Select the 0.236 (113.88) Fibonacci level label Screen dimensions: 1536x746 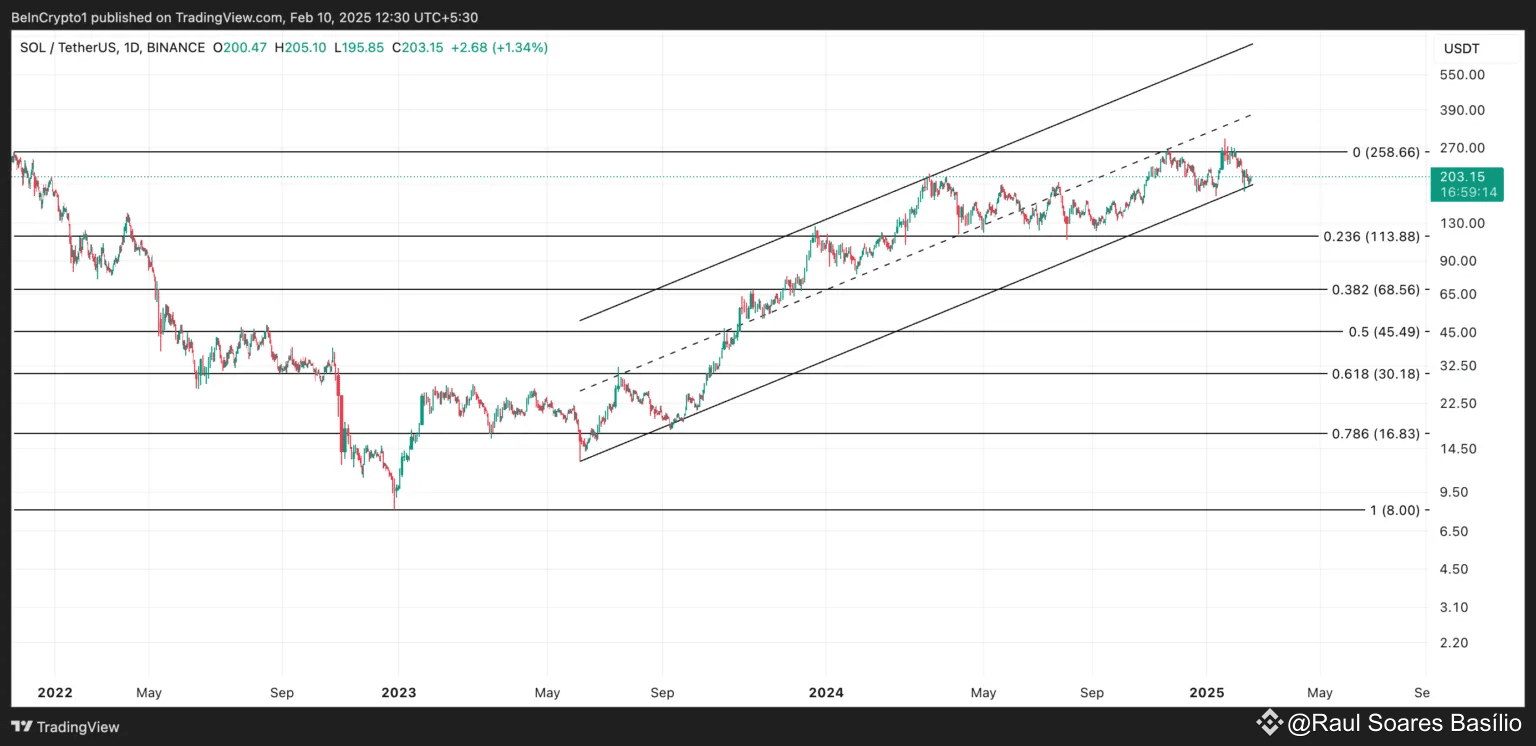1372,236
